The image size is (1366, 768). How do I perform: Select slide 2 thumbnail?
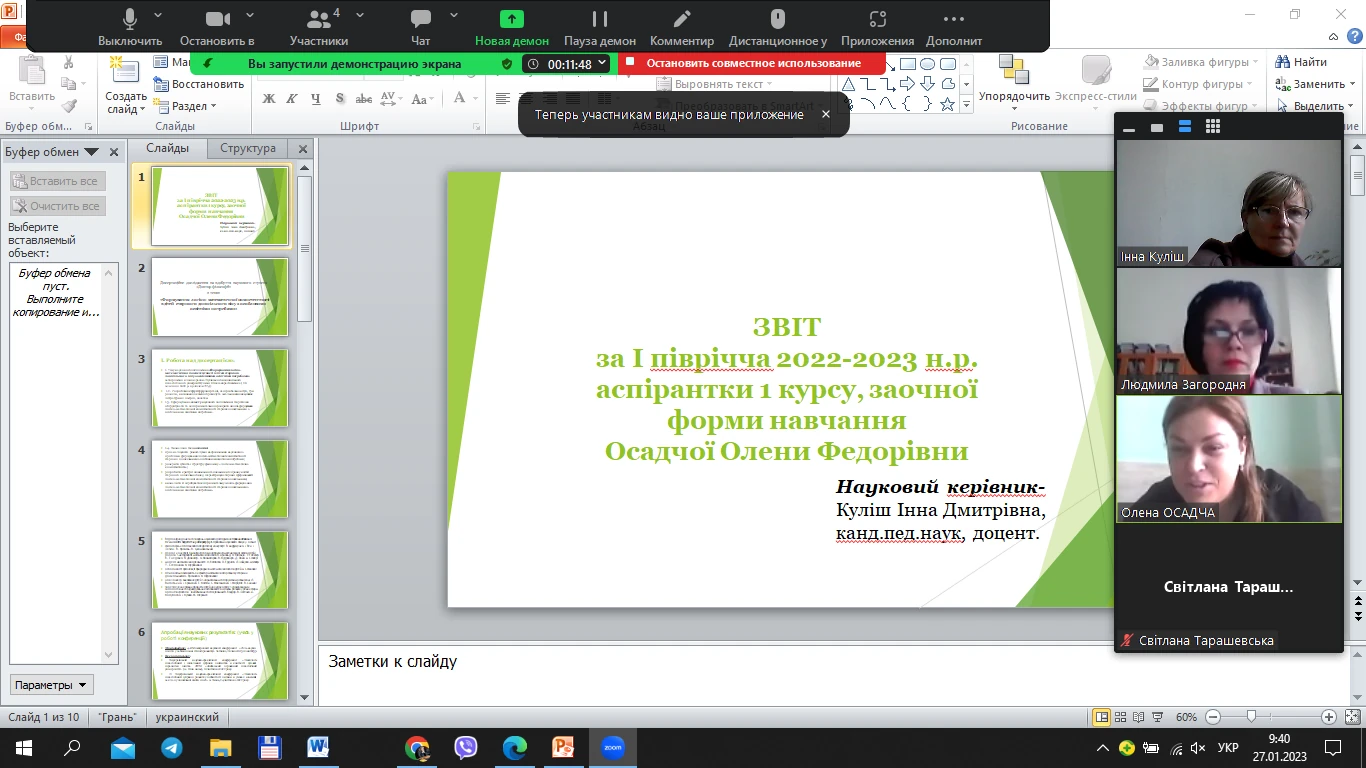(x=220, y=297)
